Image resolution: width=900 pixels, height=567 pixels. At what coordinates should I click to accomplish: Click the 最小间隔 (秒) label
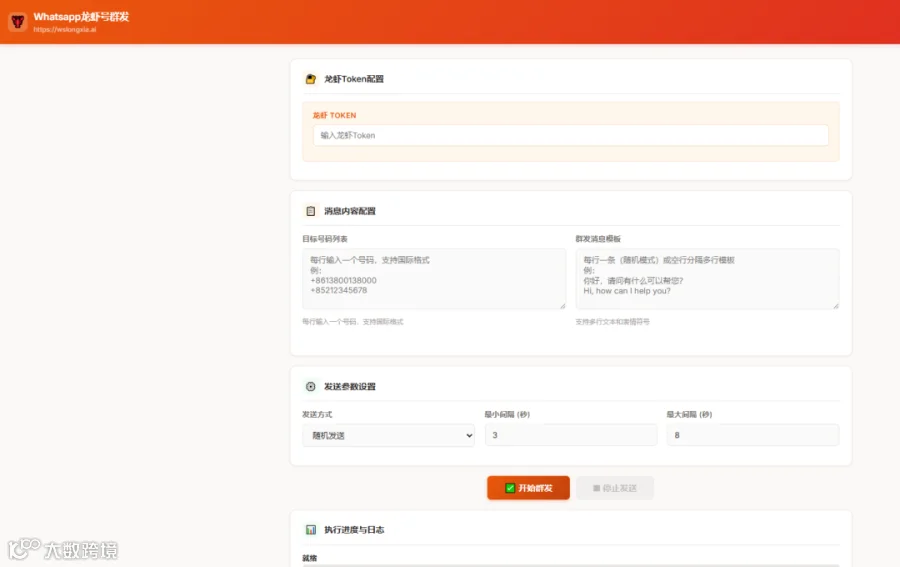507,414
